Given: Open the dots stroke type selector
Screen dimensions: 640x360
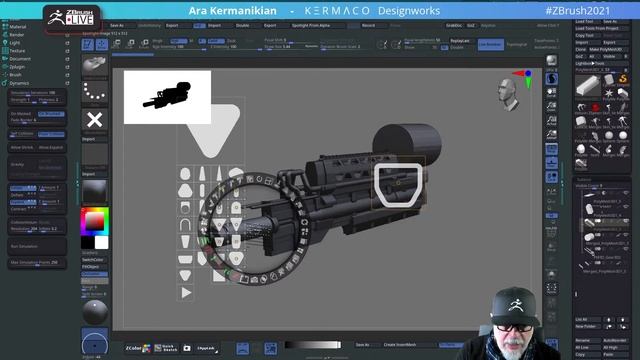Looking at the screenshot, I should coord(95,93).
